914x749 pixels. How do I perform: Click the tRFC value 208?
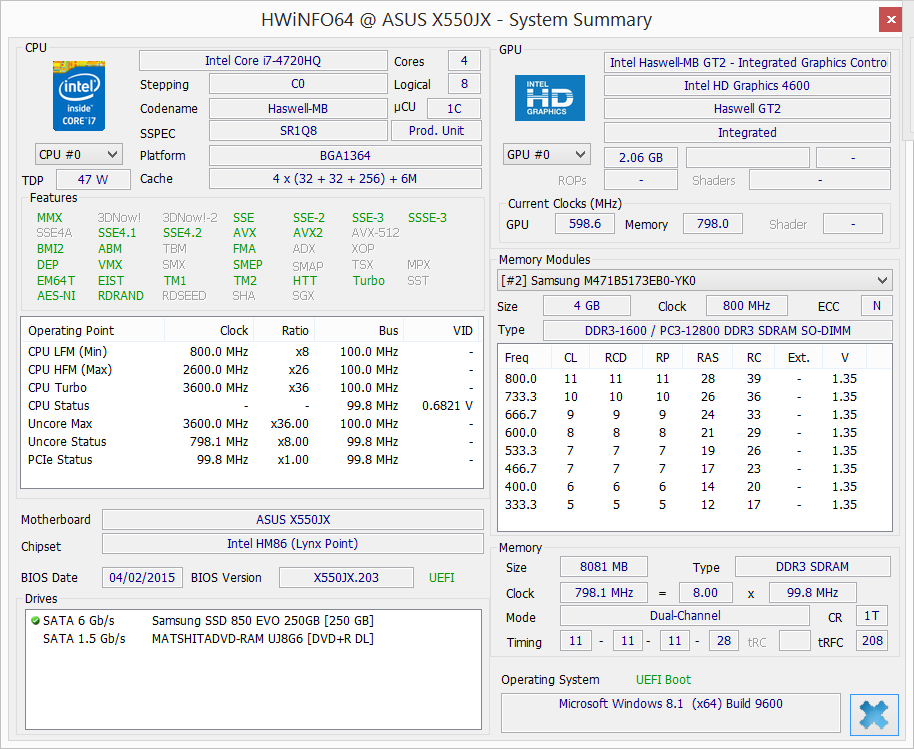(x=872, y=641)
